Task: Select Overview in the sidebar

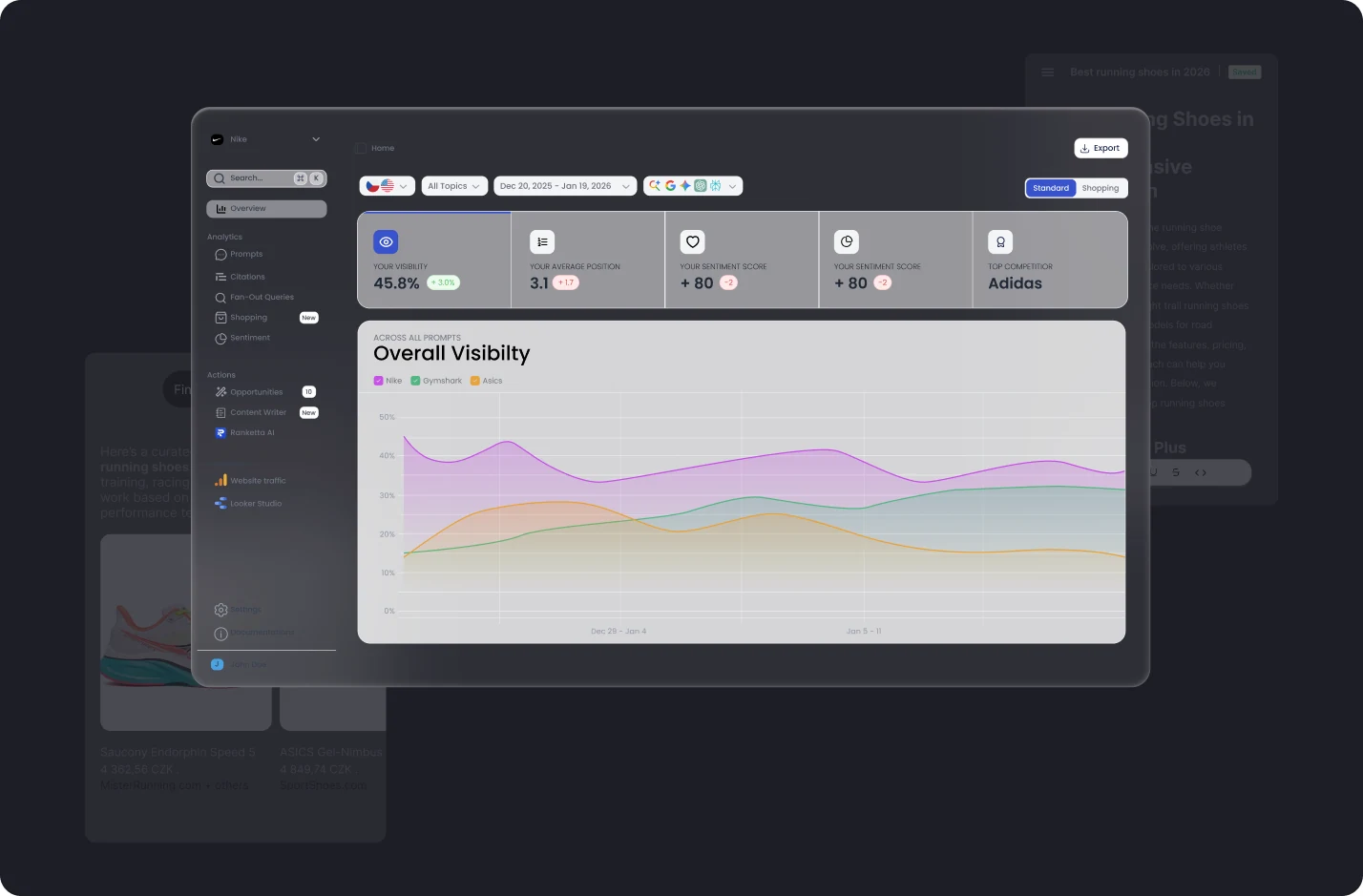Action: [x=266, y=209]
